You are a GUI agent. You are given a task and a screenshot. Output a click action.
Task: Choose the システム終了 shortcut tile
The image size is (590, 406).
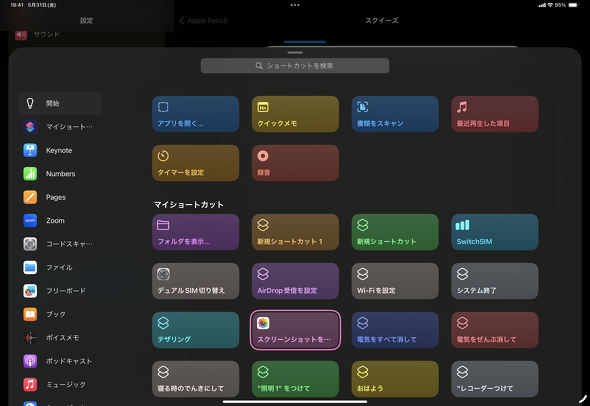tap(494, 281)
